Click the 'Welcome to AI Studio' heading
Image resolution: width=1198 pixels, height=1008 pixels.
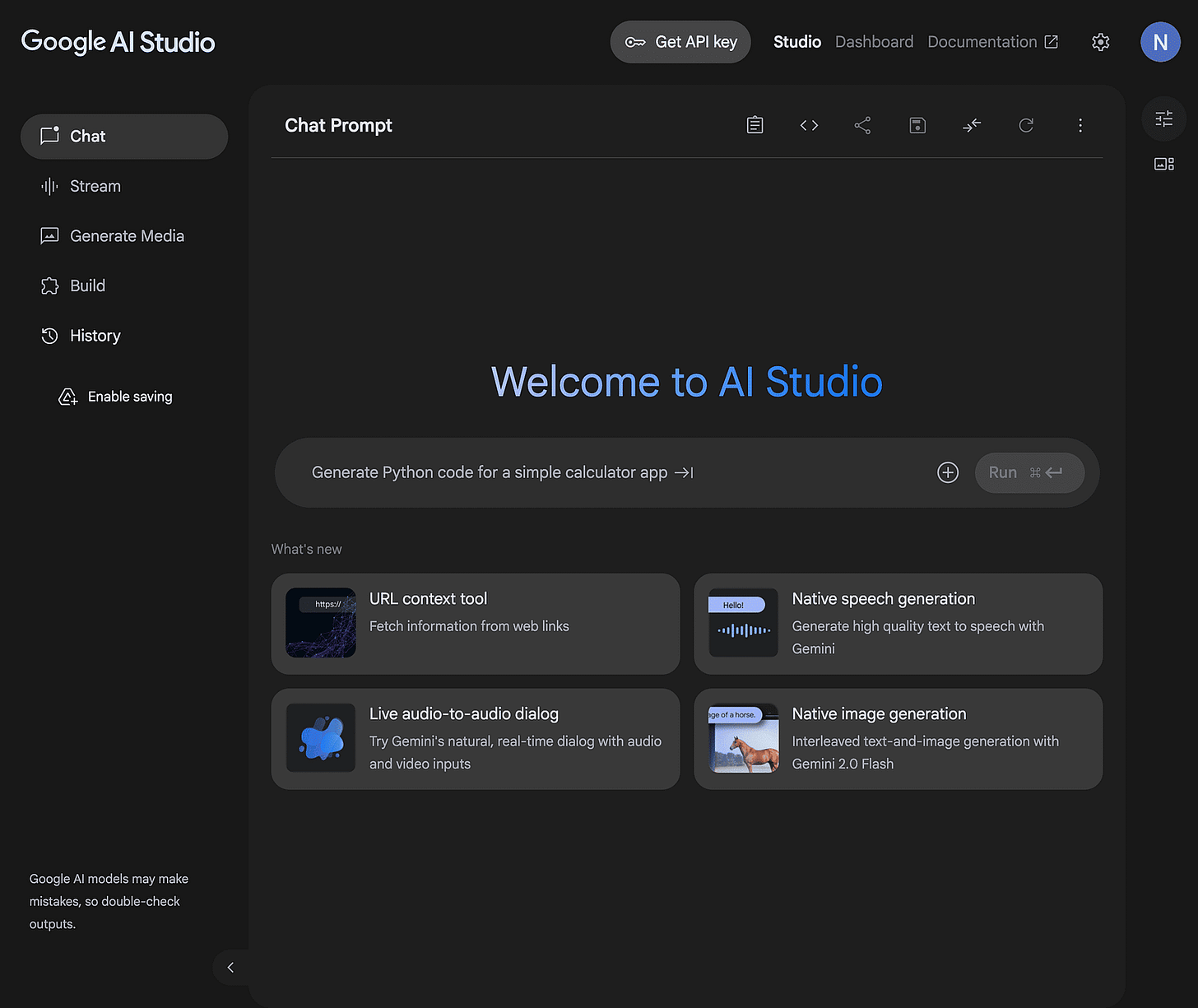coord(687,382)
